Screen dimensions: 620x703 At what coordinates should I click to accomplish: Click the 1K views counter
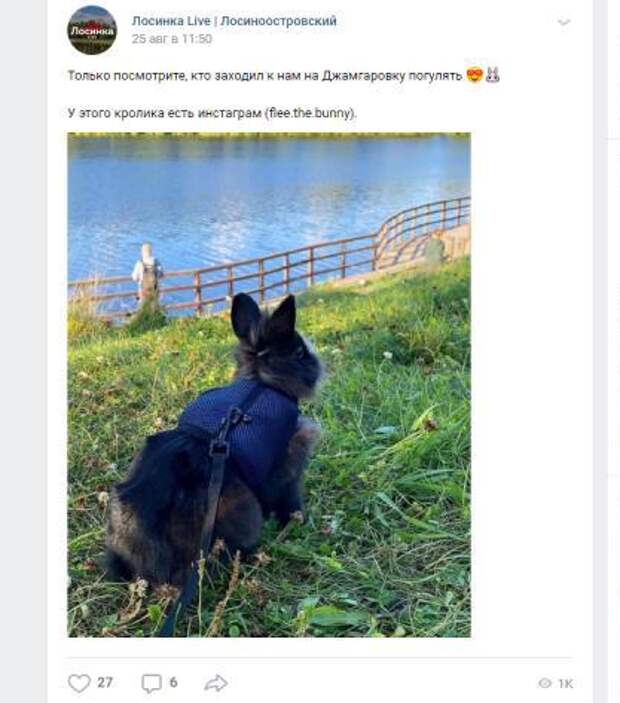click(565, 684)
